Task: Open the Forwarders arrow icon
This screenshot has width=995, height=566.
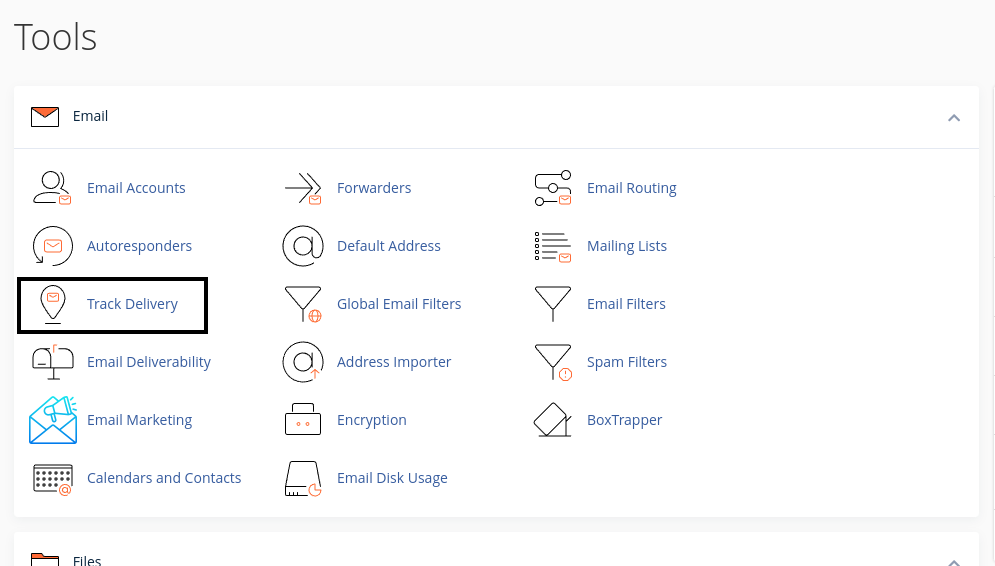Action: (x=302, y=188)
